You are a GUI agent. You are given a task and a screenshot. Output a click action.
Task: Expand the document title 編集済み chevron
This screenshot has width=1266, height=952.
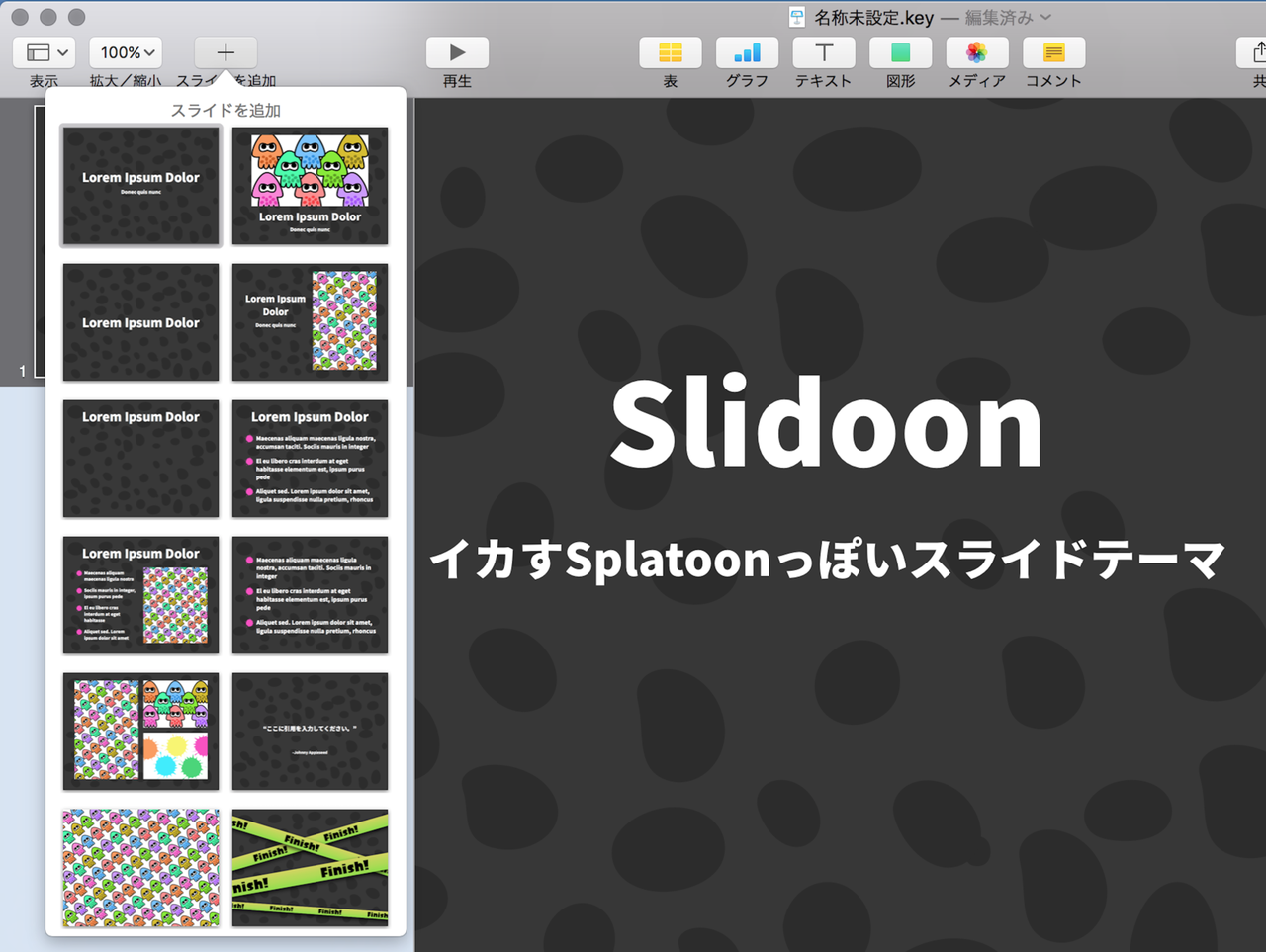[1045, 18]
